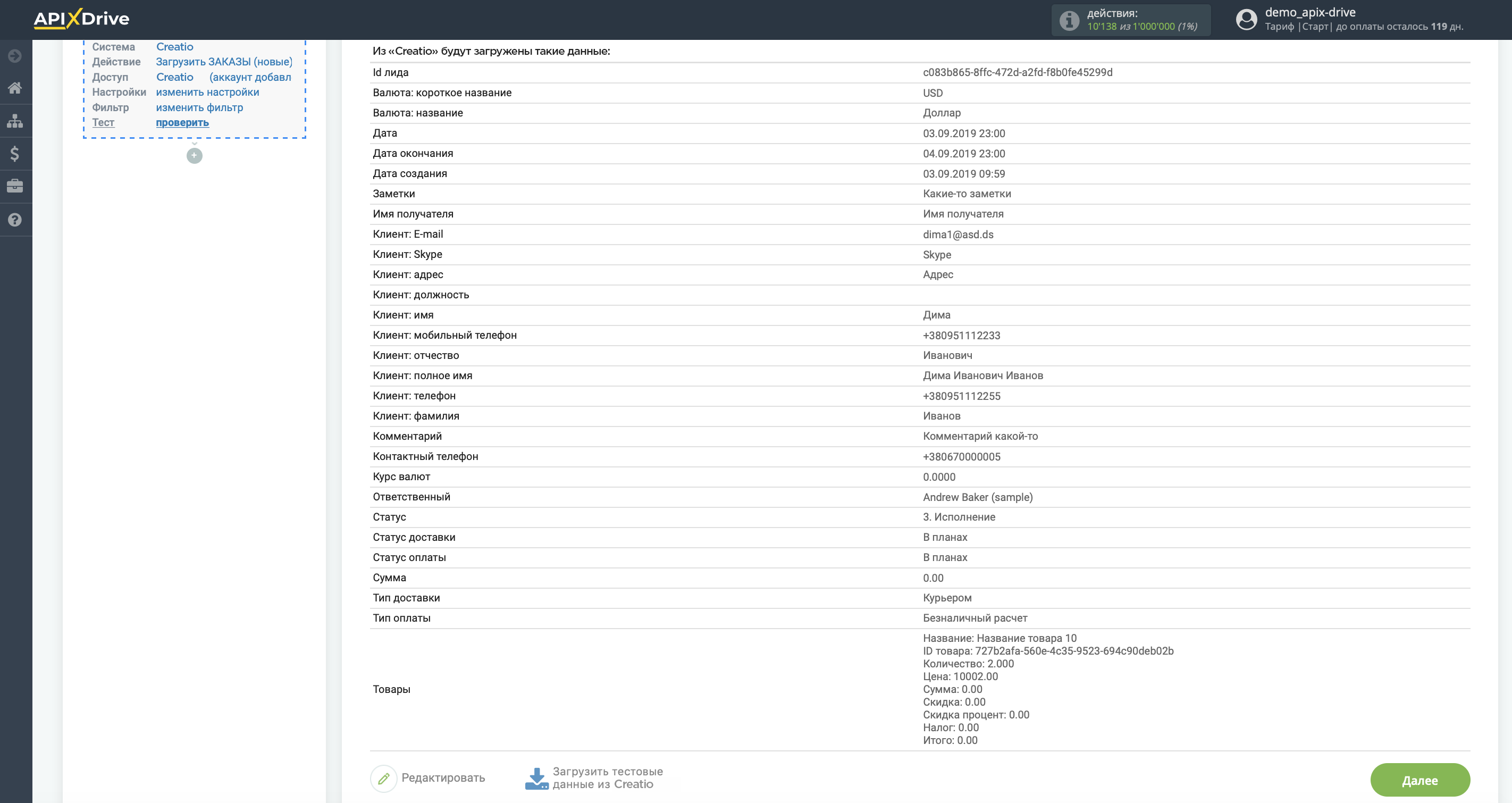Image resolution: width=1512 pixels, height=803 pixels.
Task: Open the connections sitemap icon
Action: pyautogui.click(x=15, y=121)
